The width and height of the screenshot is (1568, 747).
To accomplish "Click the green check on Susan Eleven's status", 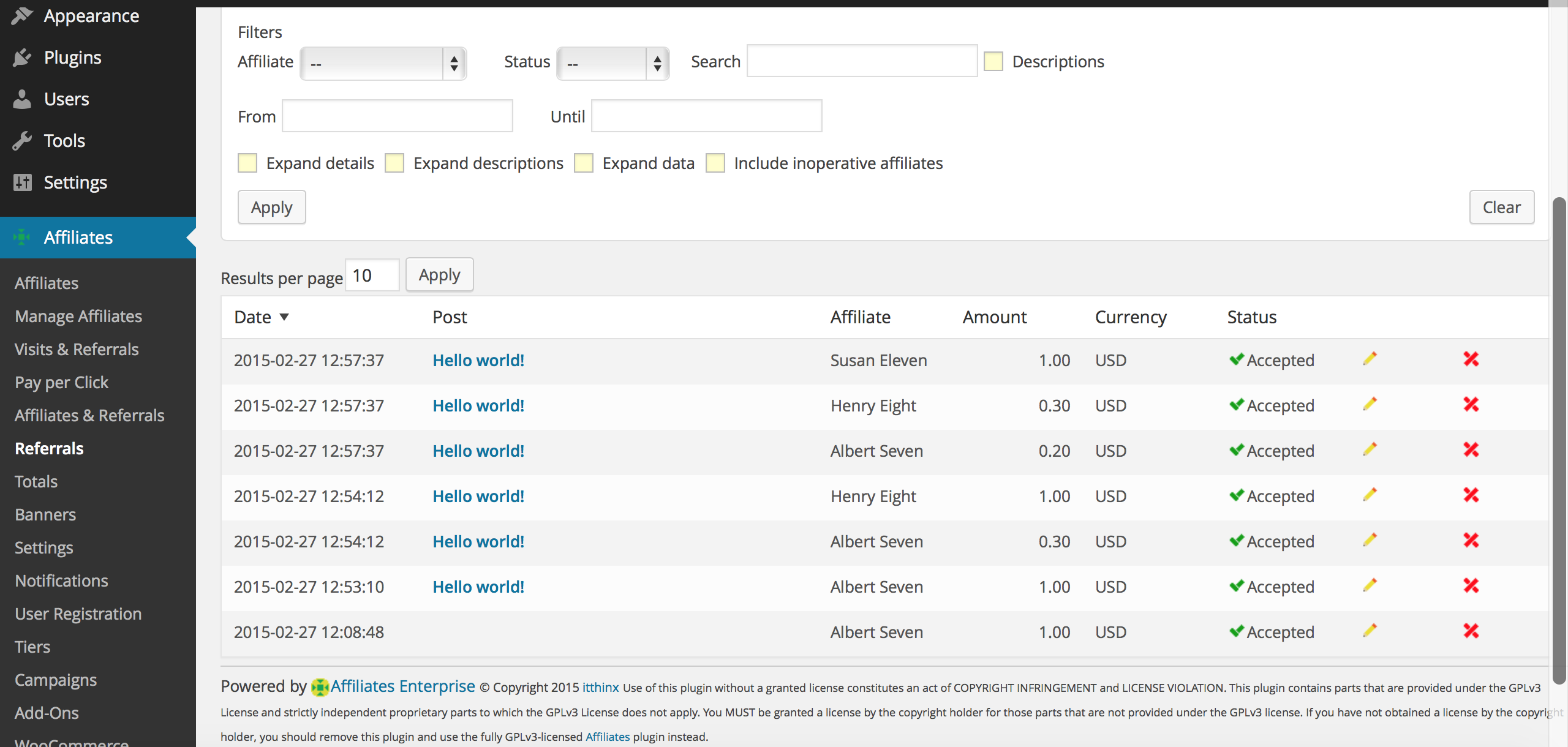I will 1236,359.
